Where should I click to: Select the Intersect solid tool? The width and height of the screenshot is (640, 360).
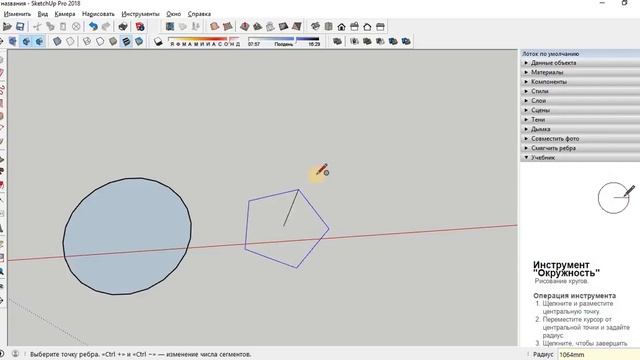[354, 41]
